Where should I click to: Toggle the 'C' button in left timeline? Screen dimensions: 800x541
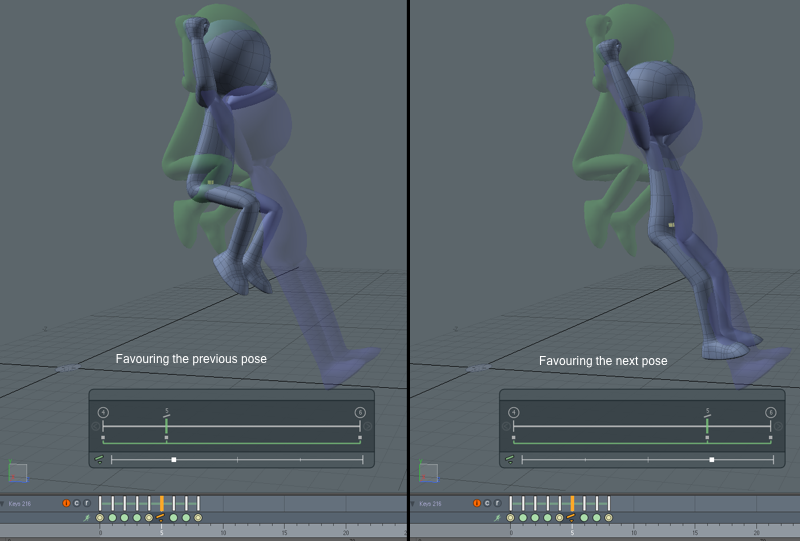pos(77,503)
